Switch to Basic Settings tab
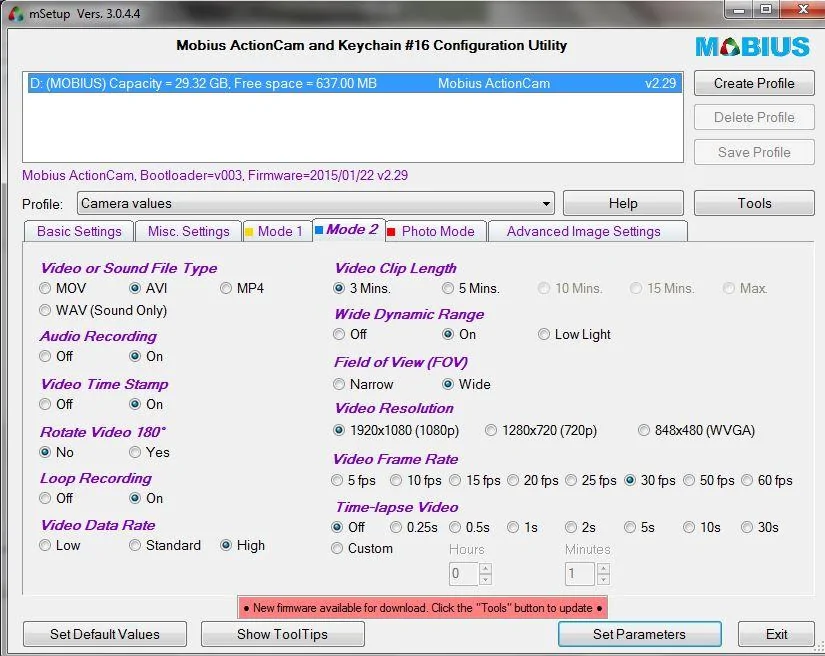 click(79, 231)
